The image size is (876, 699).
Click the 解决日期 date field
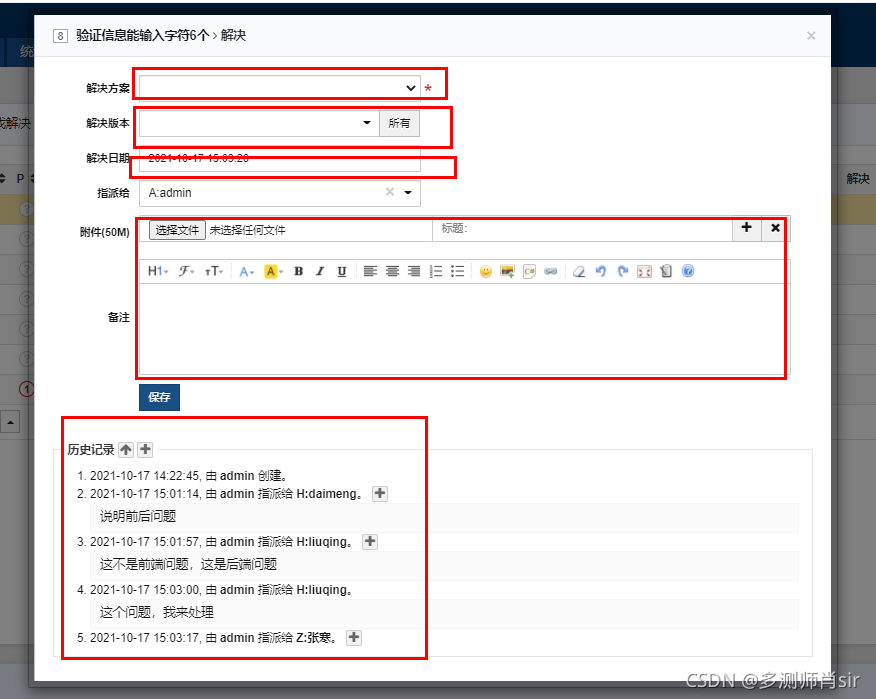point(279,158)
